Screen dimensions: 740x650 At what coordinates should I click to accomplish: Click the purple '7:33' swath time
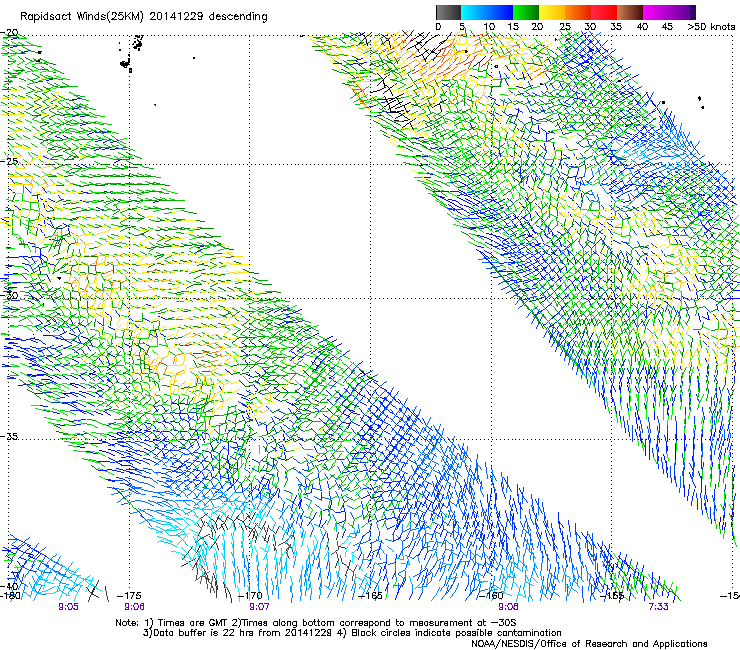point(658,607)
